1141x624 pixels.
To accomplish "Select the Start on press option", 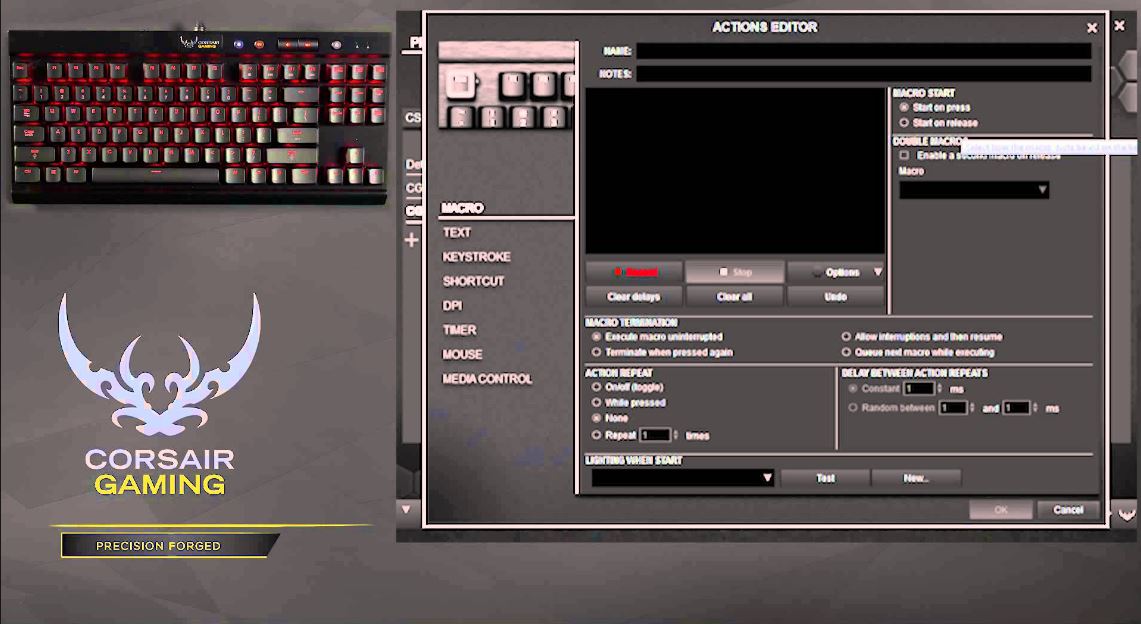I will tap(904, 108).
